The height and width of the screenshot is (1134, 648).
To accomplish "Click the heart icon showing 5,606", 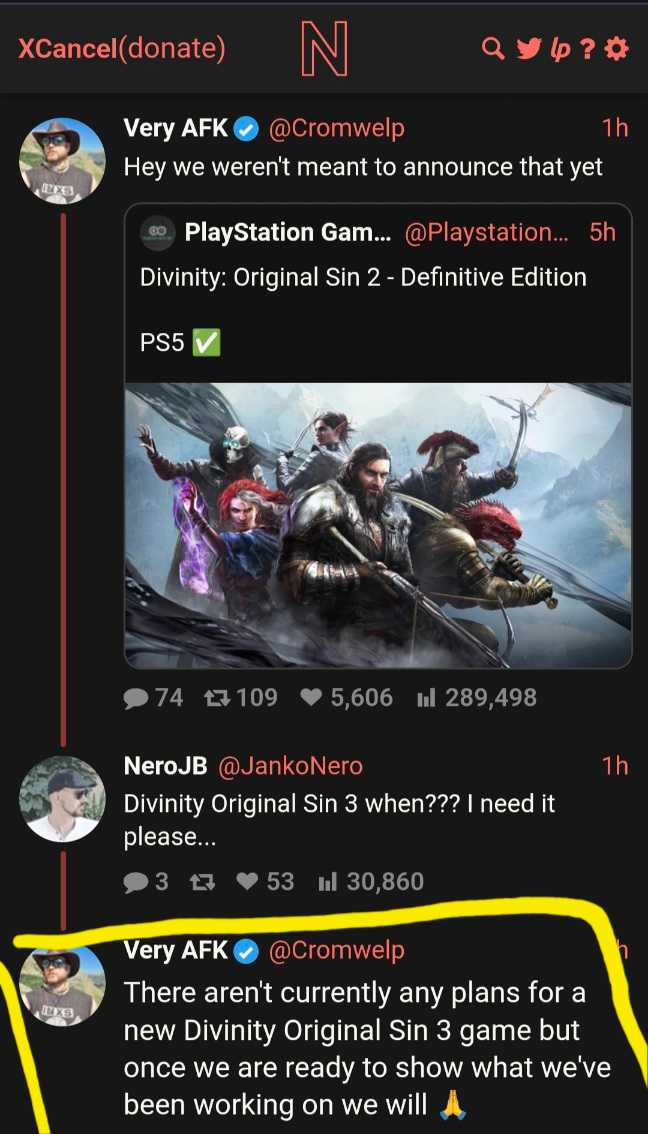I will pos(310,698).
